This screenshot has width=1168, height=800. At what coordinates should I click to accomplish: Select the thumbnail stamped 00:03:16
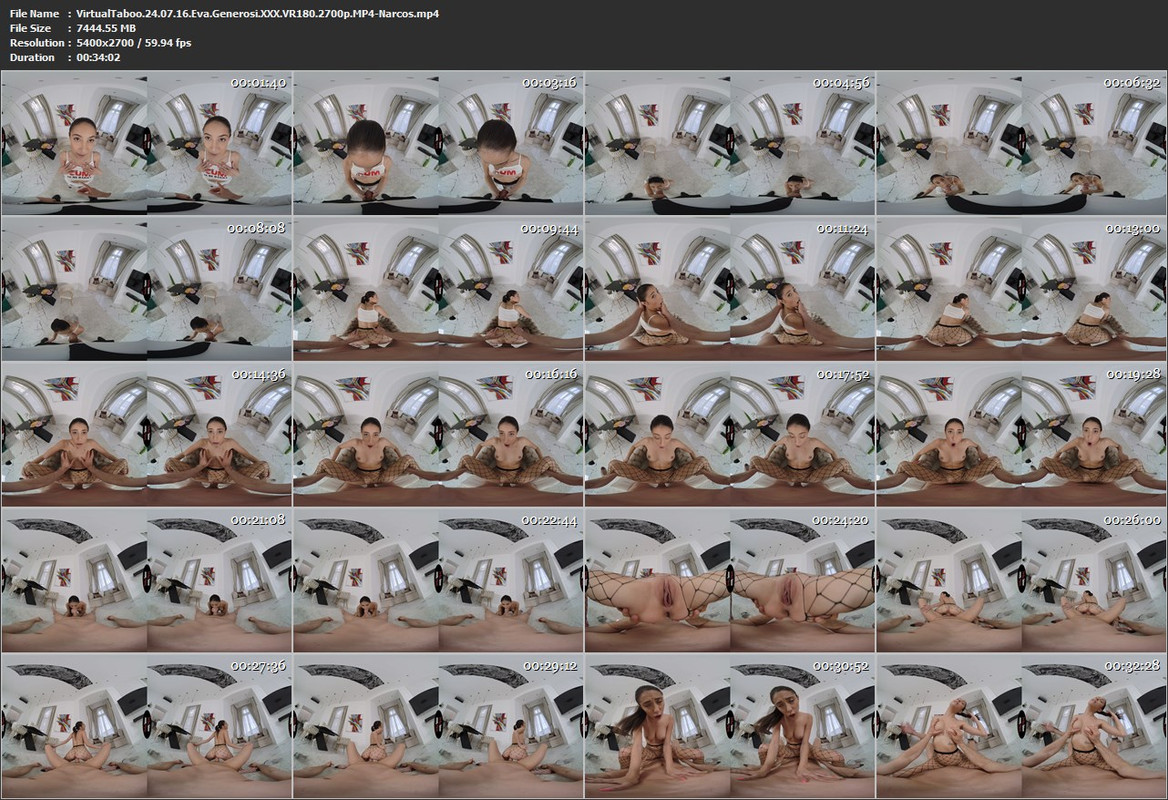pos(439,142)
